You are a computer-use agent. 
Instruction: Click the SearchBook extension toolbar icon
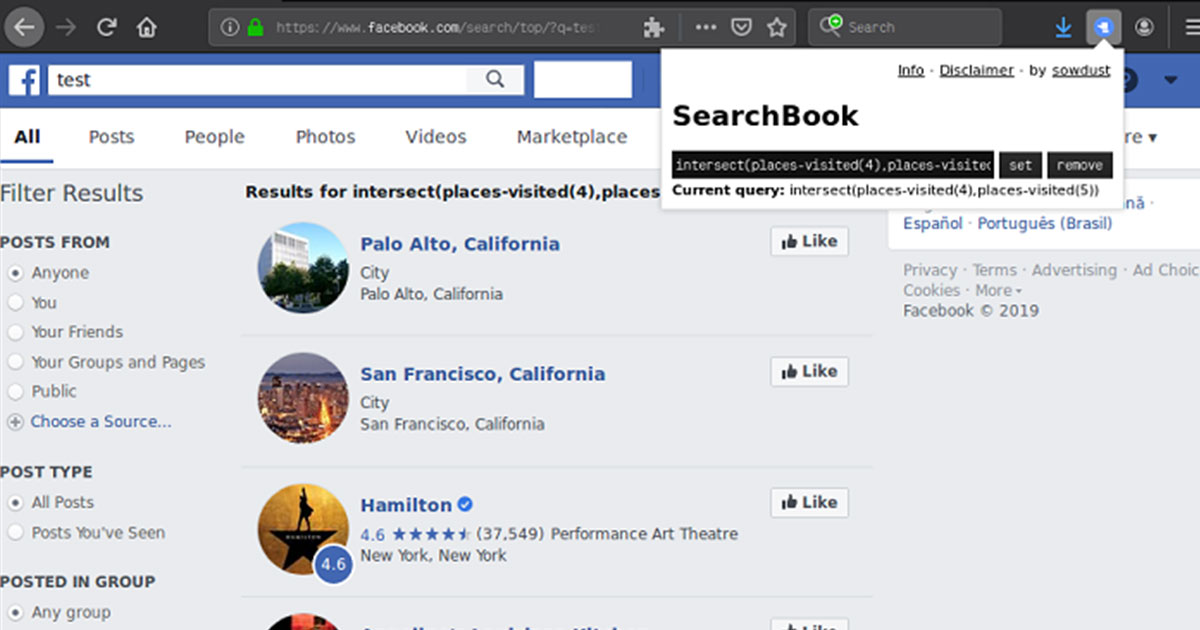(1103, 27)
